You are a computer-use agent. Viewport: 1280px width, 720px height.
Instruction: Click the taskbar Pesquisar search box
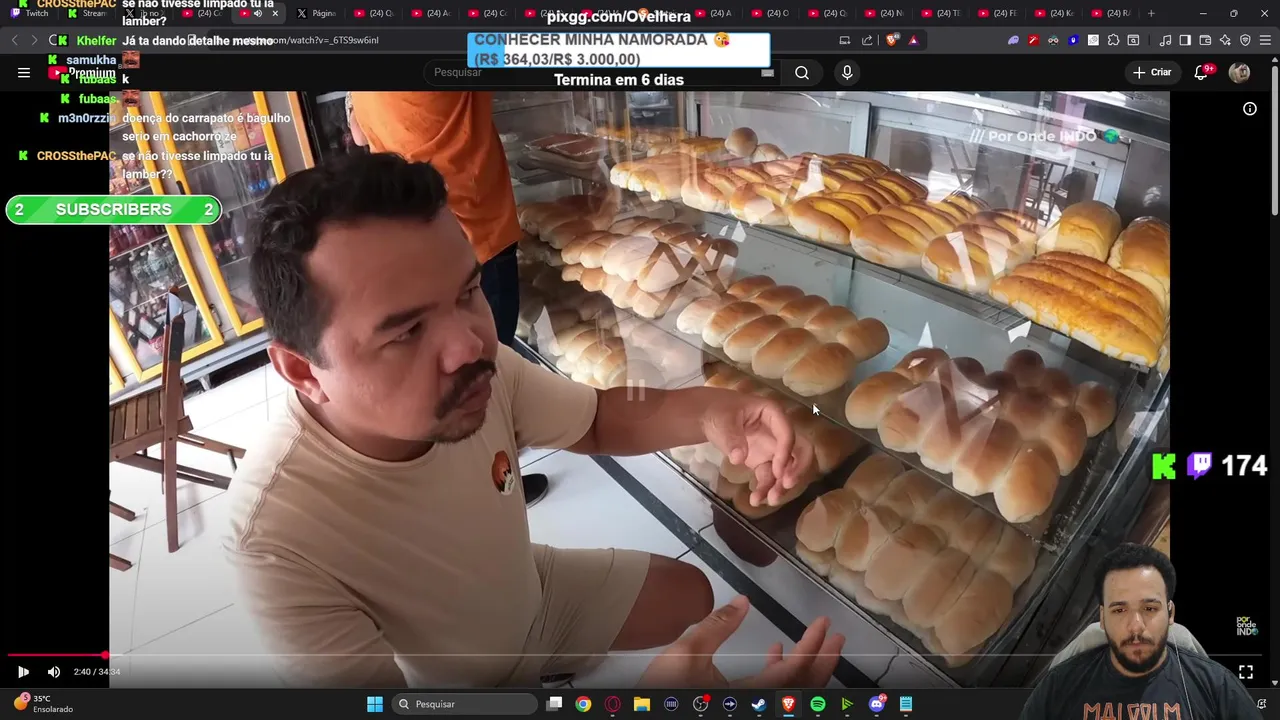pyautogui.click(x=464, y=704)
